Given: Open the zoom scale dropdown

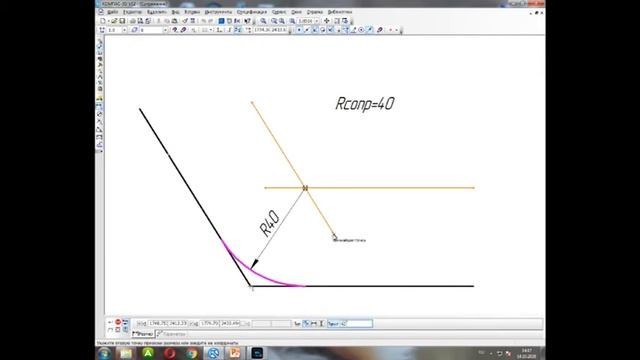Looking at the screenshot, I should pyautogui.click(x=317, y=21).
